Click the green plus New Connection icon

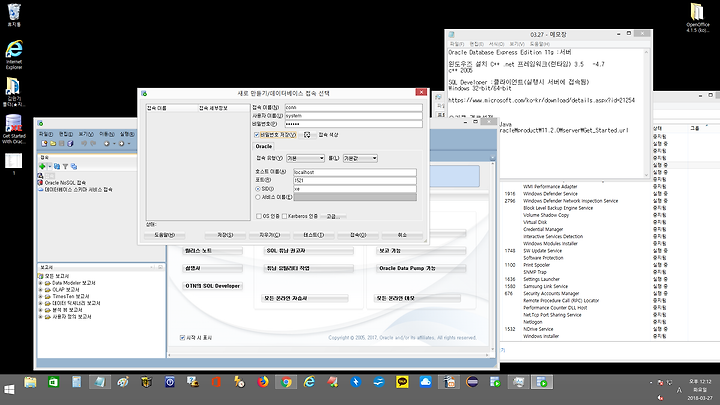[42, 166]
